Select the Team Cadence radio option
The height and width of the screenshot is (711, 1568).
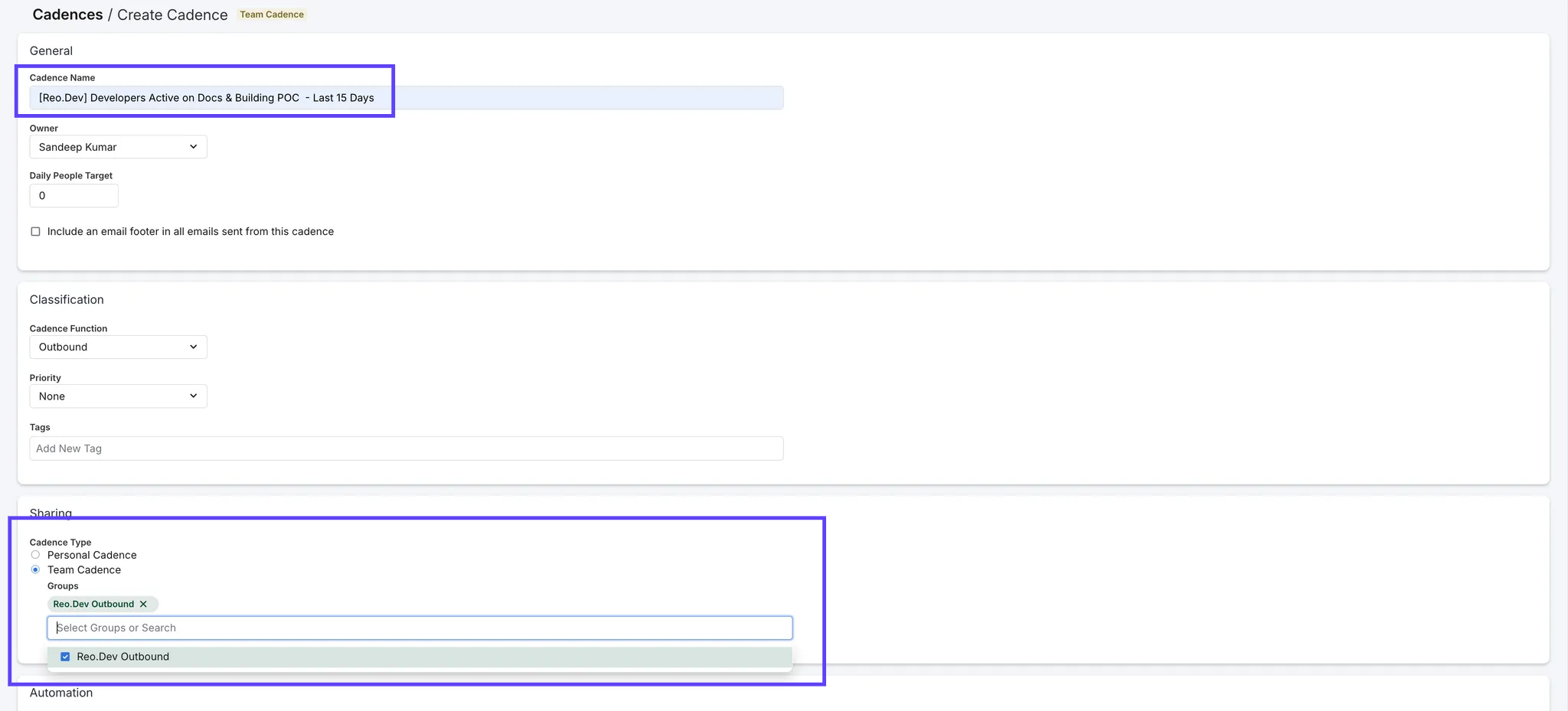[x=35, y=569]
